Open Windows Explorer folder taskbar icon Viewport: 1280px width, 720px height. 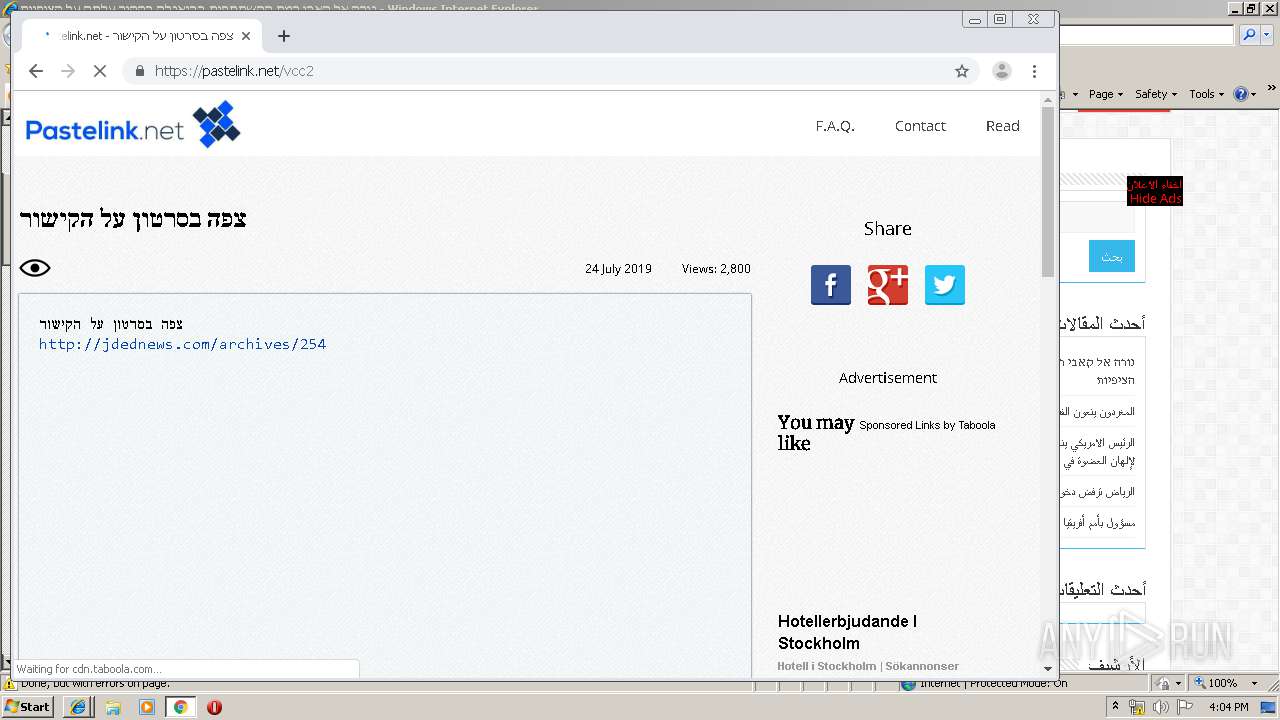coord(113,706)
